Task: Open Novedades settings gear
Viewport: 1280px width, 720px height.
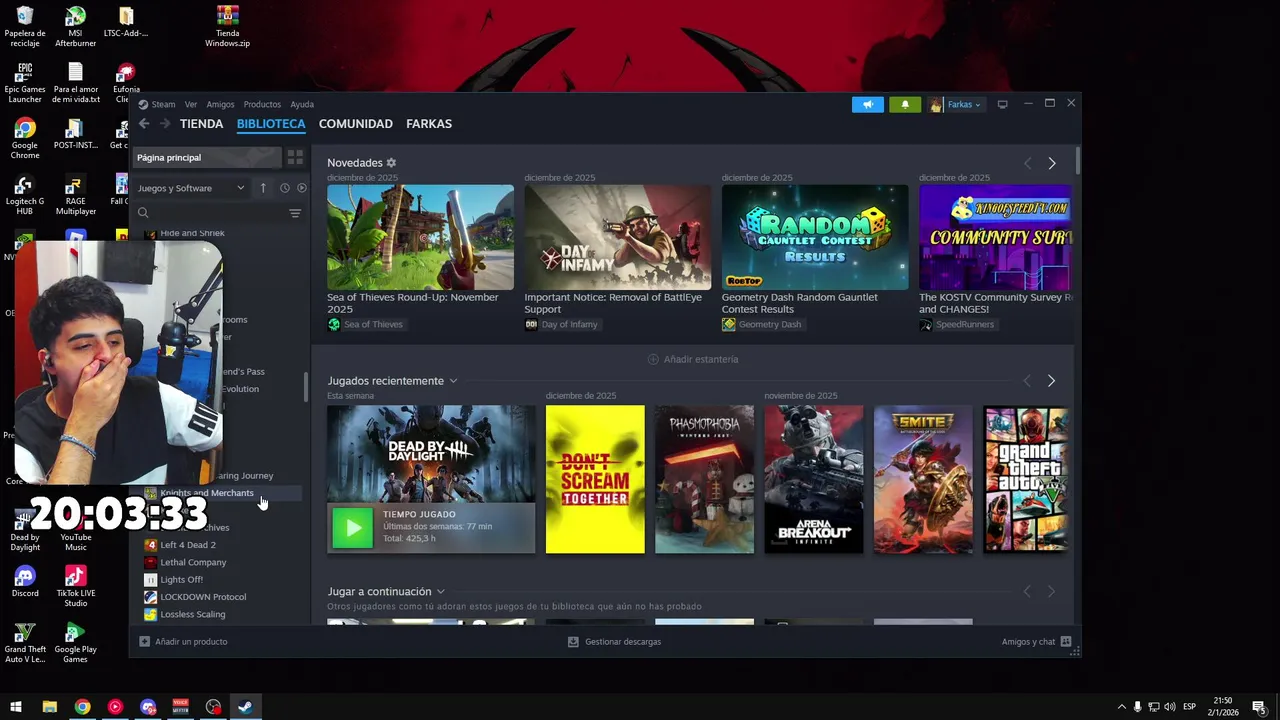Action: [391, 163]
